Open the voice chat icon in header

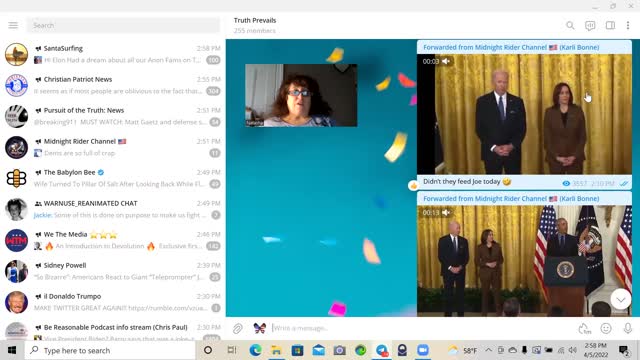click(x=590, y=25)
